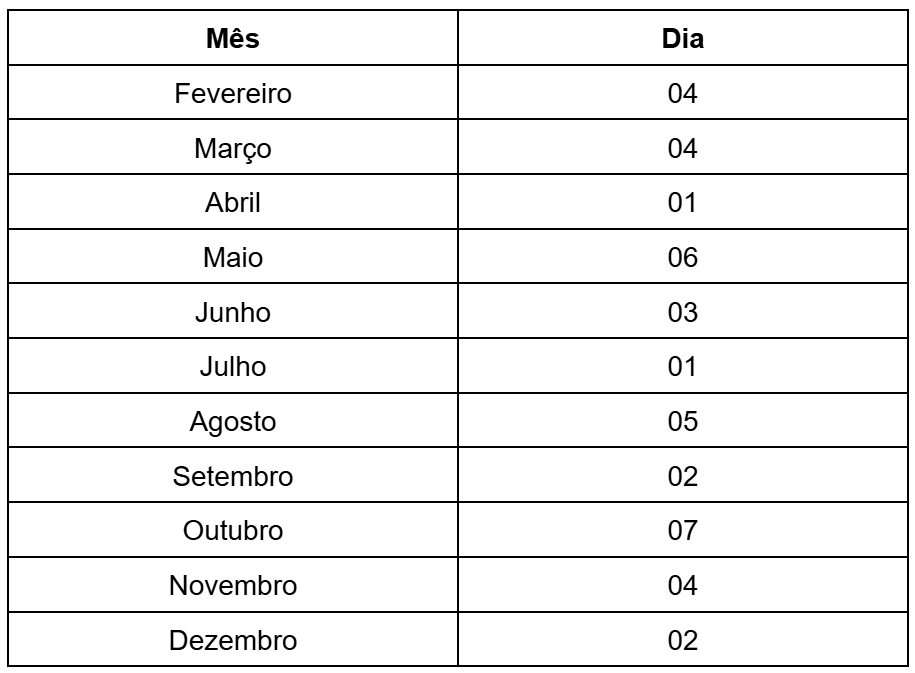Viewport: 915px width, 673px height.
Task: Select the Dezembro month cell
Action: click(233, 640)
